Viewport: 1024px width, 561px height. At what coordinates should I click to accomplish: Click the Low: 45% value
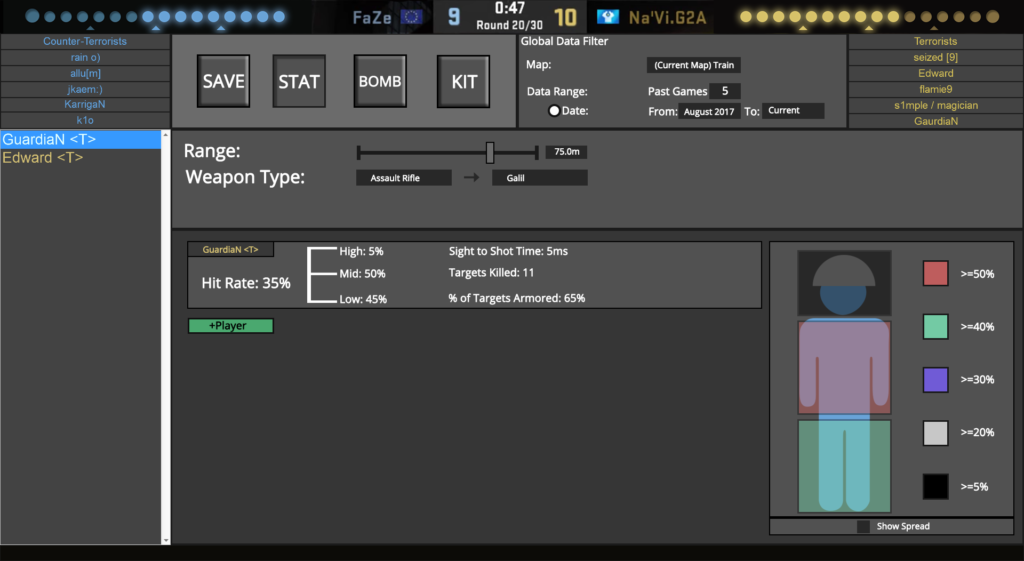coord(363,299)
